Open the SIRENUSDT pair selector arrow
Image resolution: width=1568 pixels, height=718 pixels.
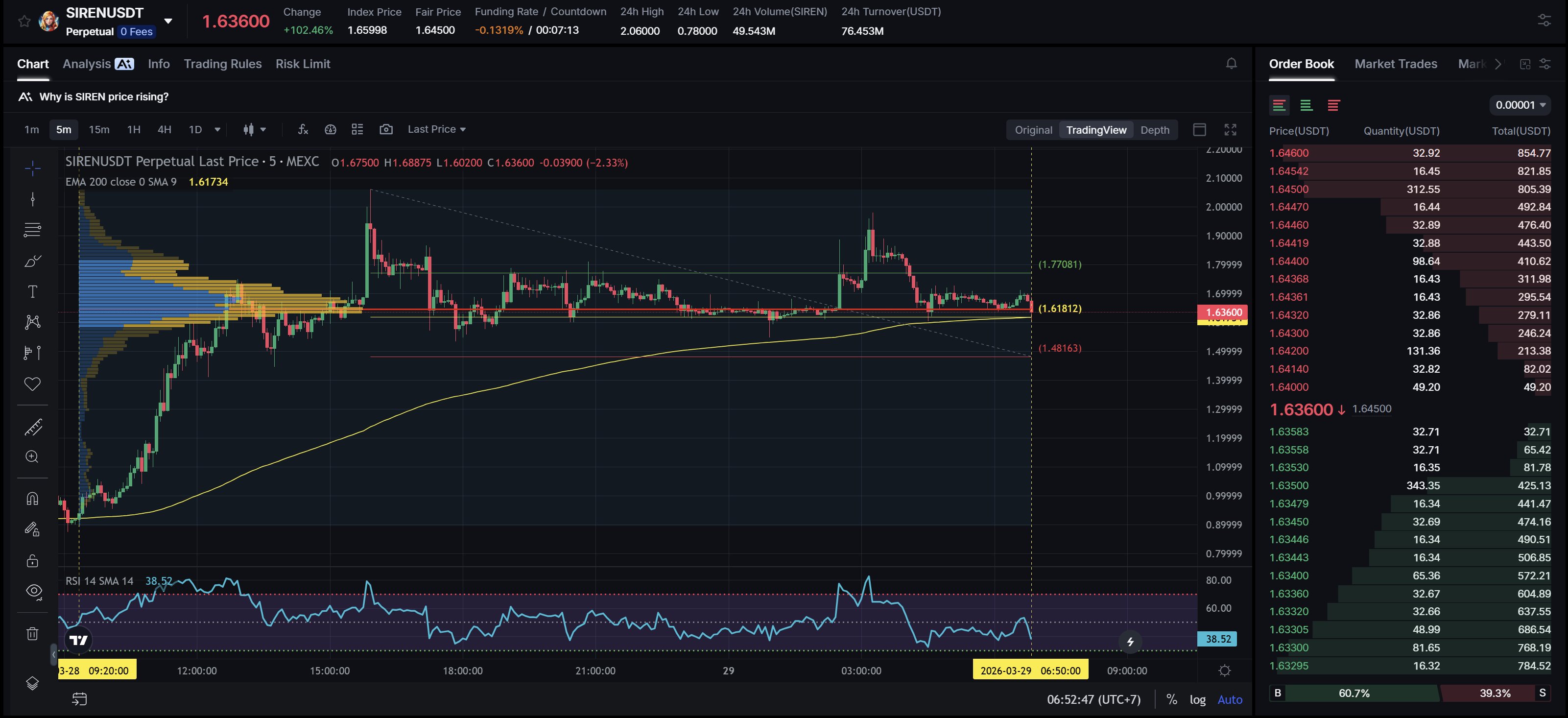click(168, 21)
